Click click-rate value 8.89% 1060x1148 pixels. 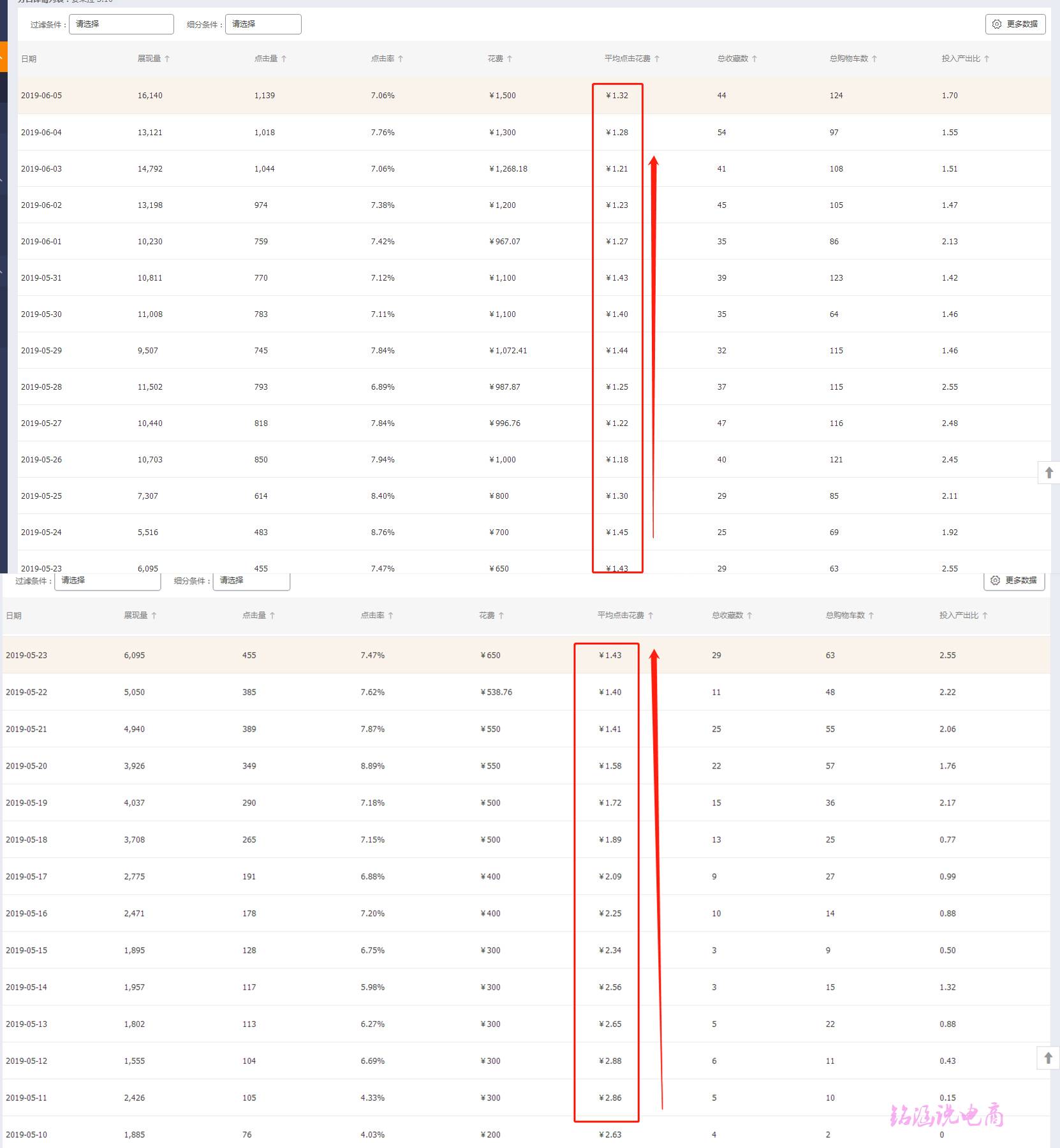372,766
